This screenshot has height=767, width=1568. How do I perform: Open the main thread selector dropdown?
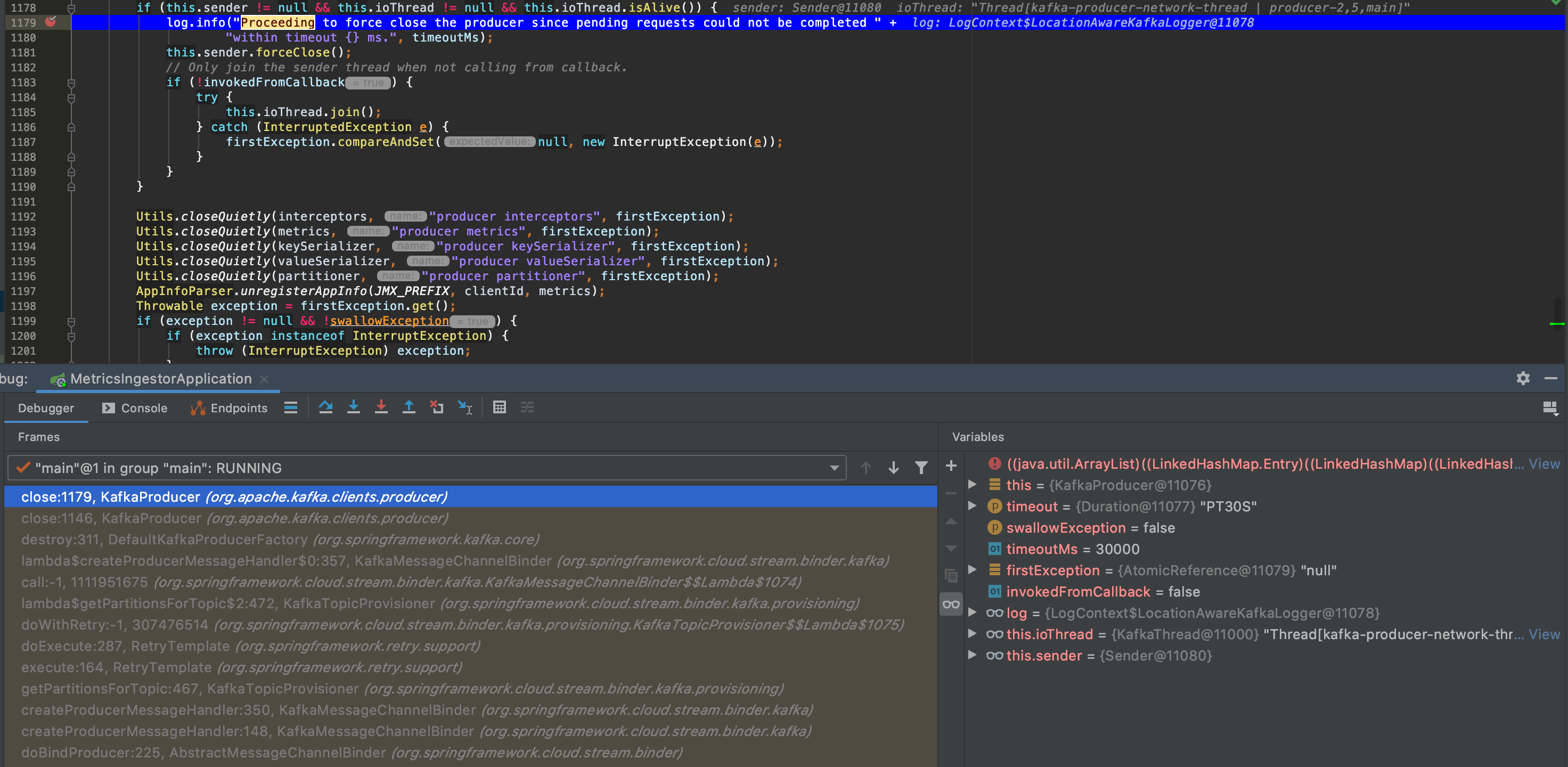coord(834,468)
